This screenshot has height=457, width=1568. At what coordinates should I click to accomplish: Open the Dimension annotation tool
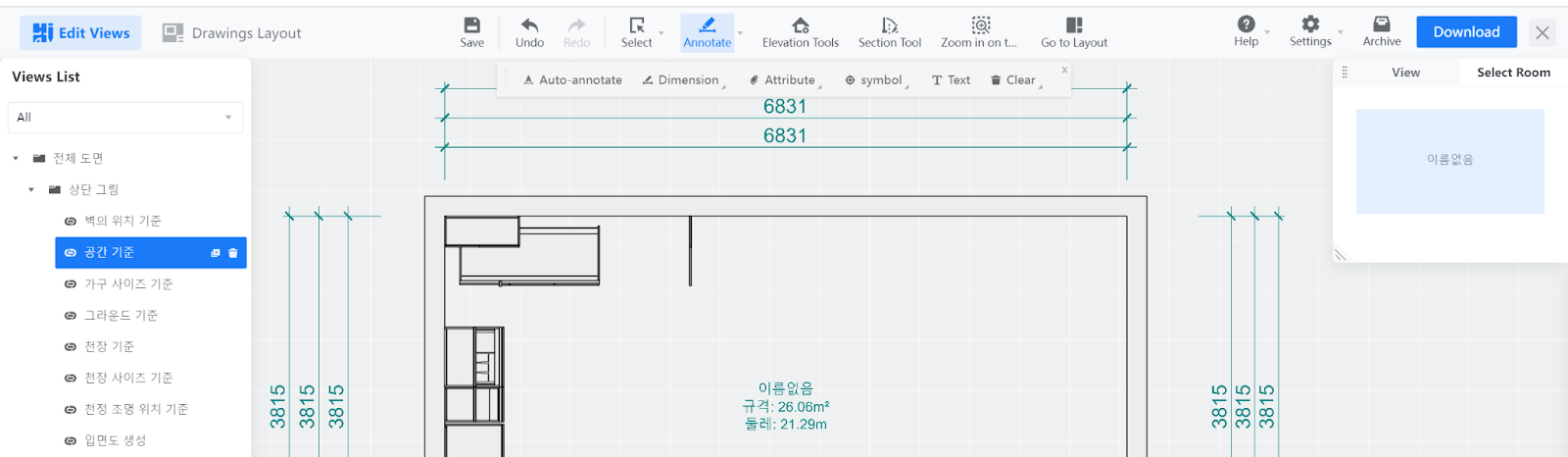(x=681, y=80)
